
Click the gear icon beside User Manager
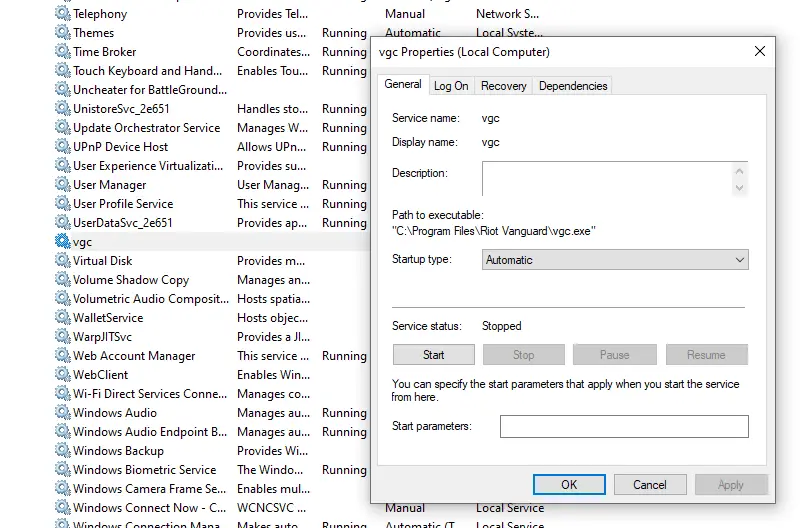coord(62,184)
